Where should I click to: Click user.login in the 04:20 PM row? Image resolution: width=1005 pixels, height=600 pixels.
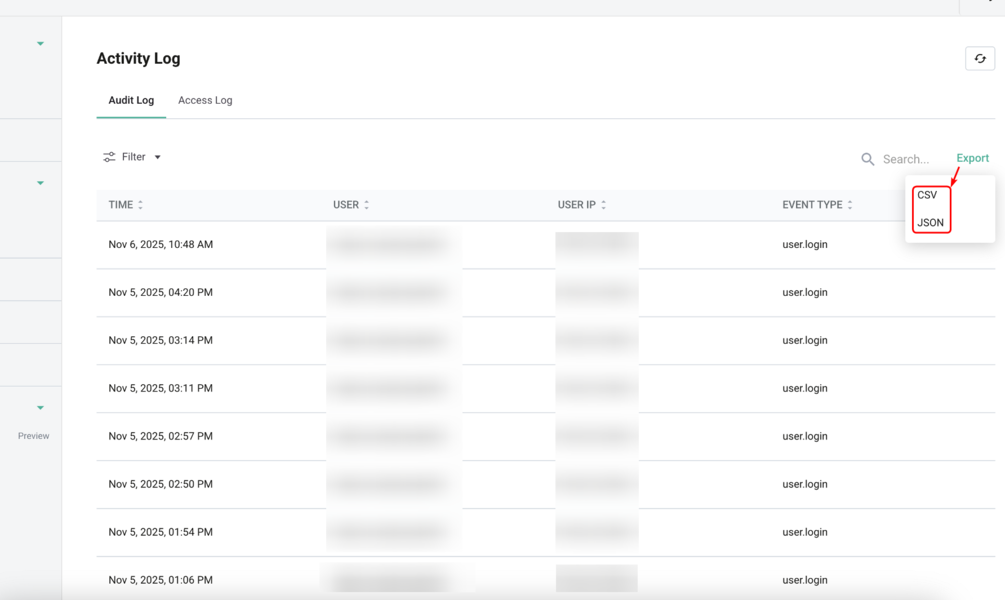click(x=804, y=292)
